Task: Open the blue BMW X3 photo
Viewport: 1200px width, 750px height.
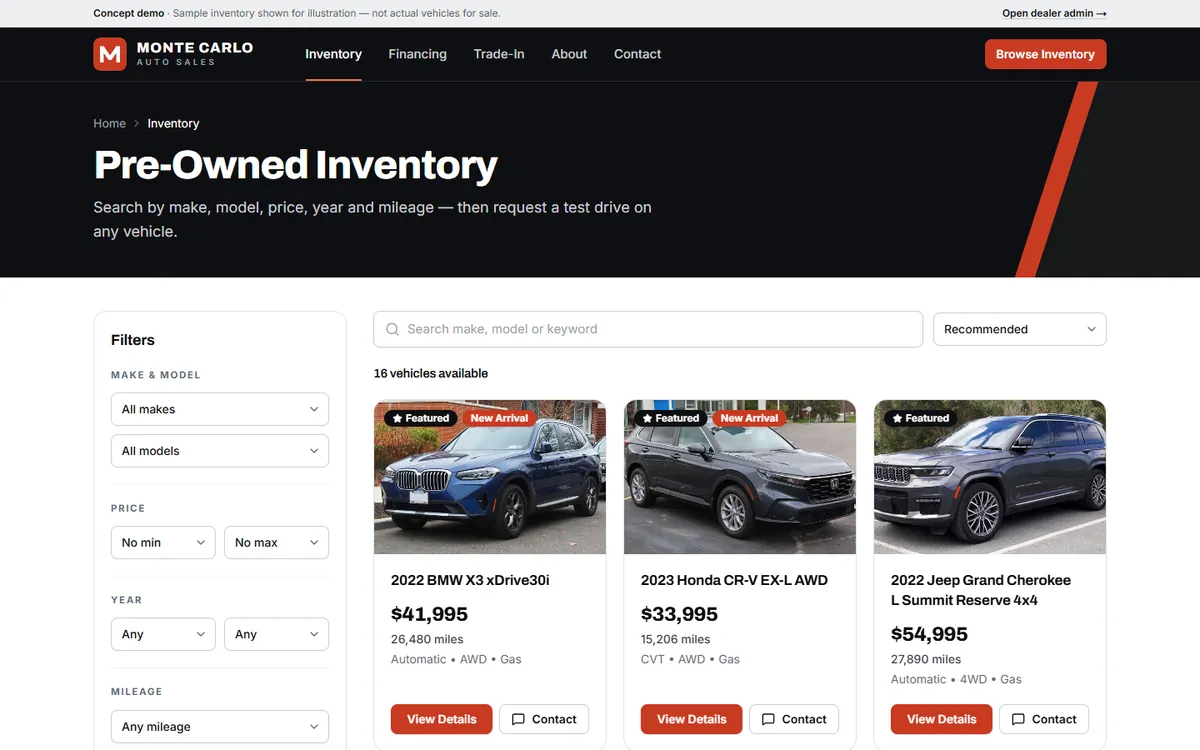Action: [490, 477]
